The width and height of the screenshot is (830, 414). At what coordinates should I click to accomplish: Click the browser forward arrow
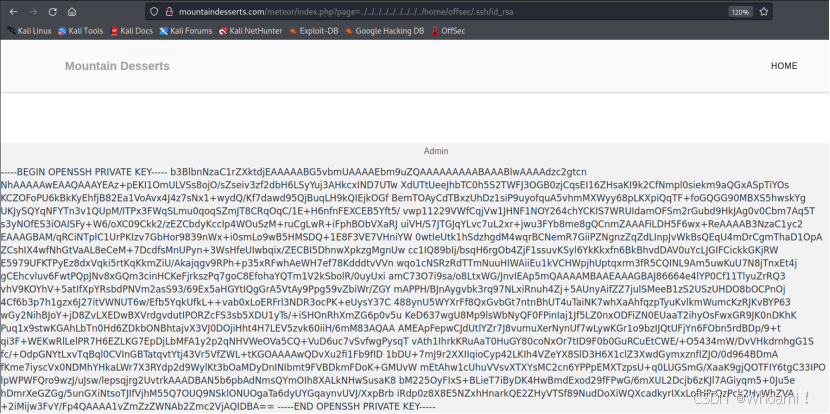coord(33,12)
